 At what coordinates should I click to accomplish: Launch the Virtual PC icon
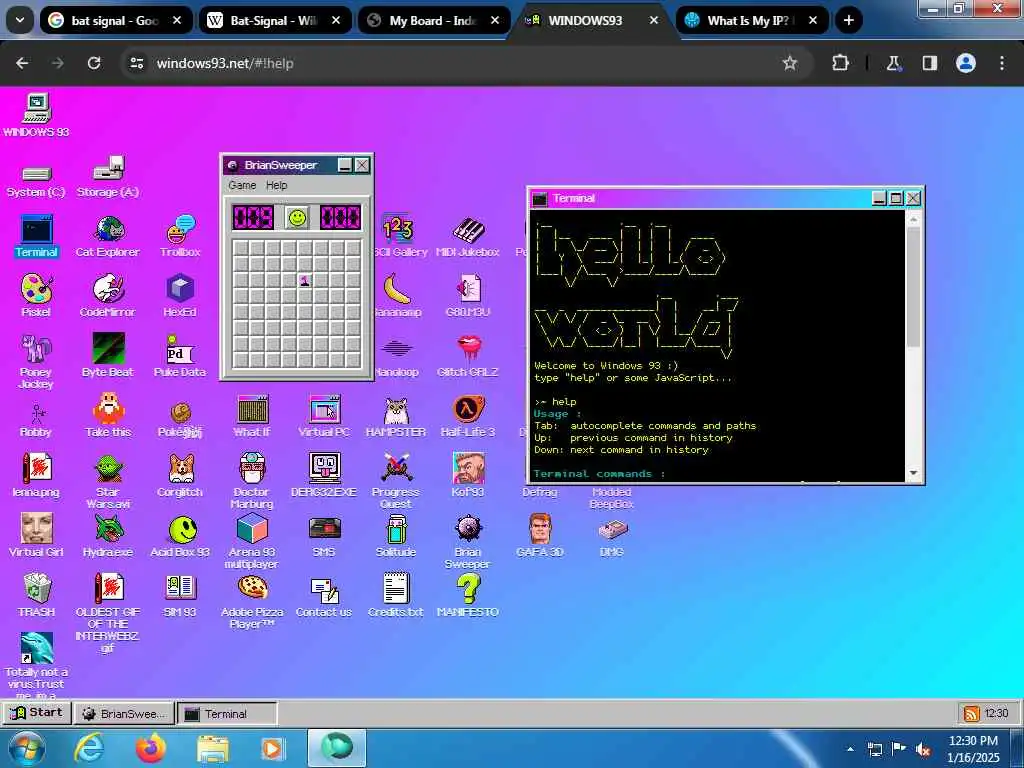click(324, 416)
